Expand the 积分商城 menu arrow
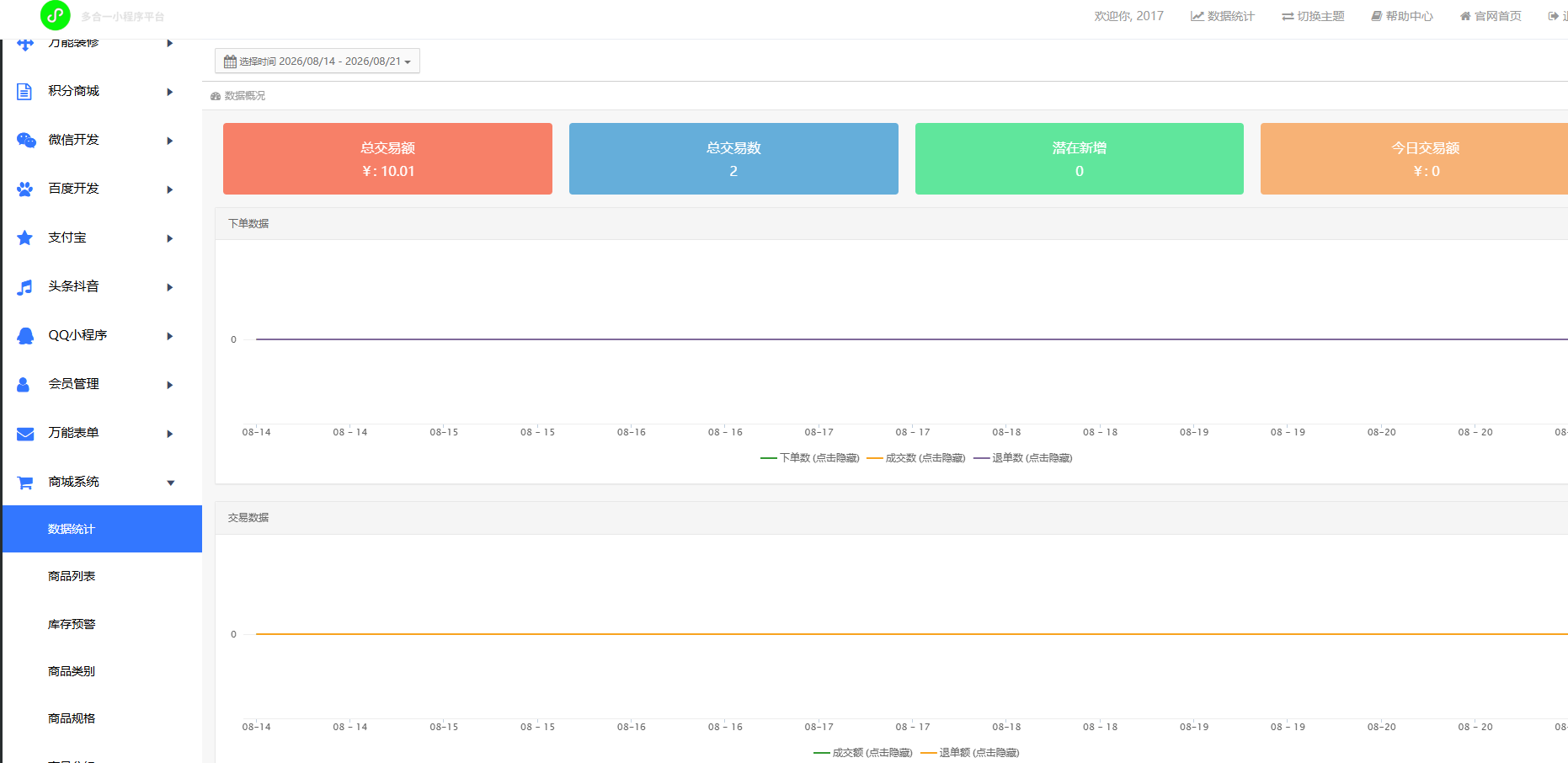The width and height of the screenshot is (1568, 763). coord(170,92)
